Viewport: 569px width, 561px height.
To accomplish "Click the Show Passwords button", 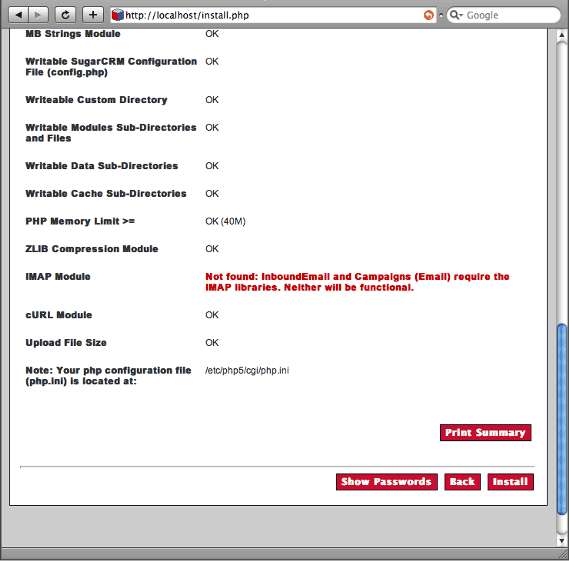I will click(x=386, y=482).
